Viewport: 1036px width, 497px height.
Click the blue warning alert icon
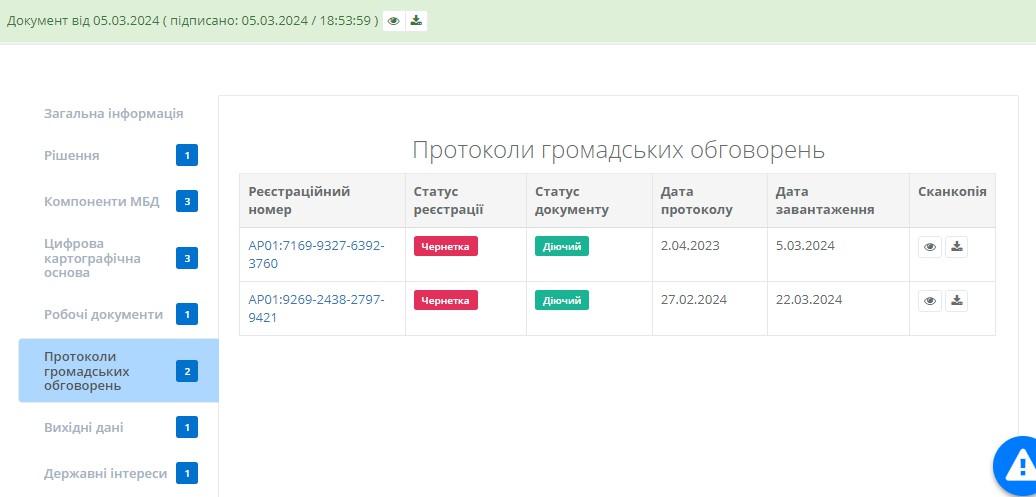(1018, 465)
